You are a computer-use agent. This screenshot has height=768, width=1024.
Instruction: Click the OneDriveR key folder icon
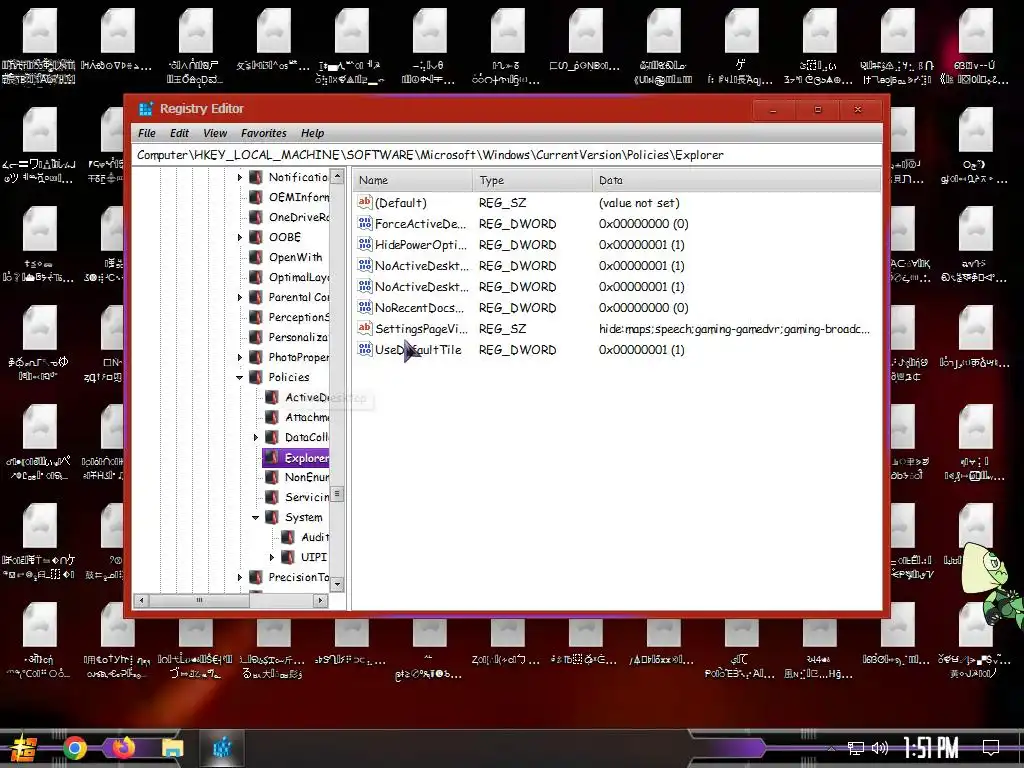(256, 217)
